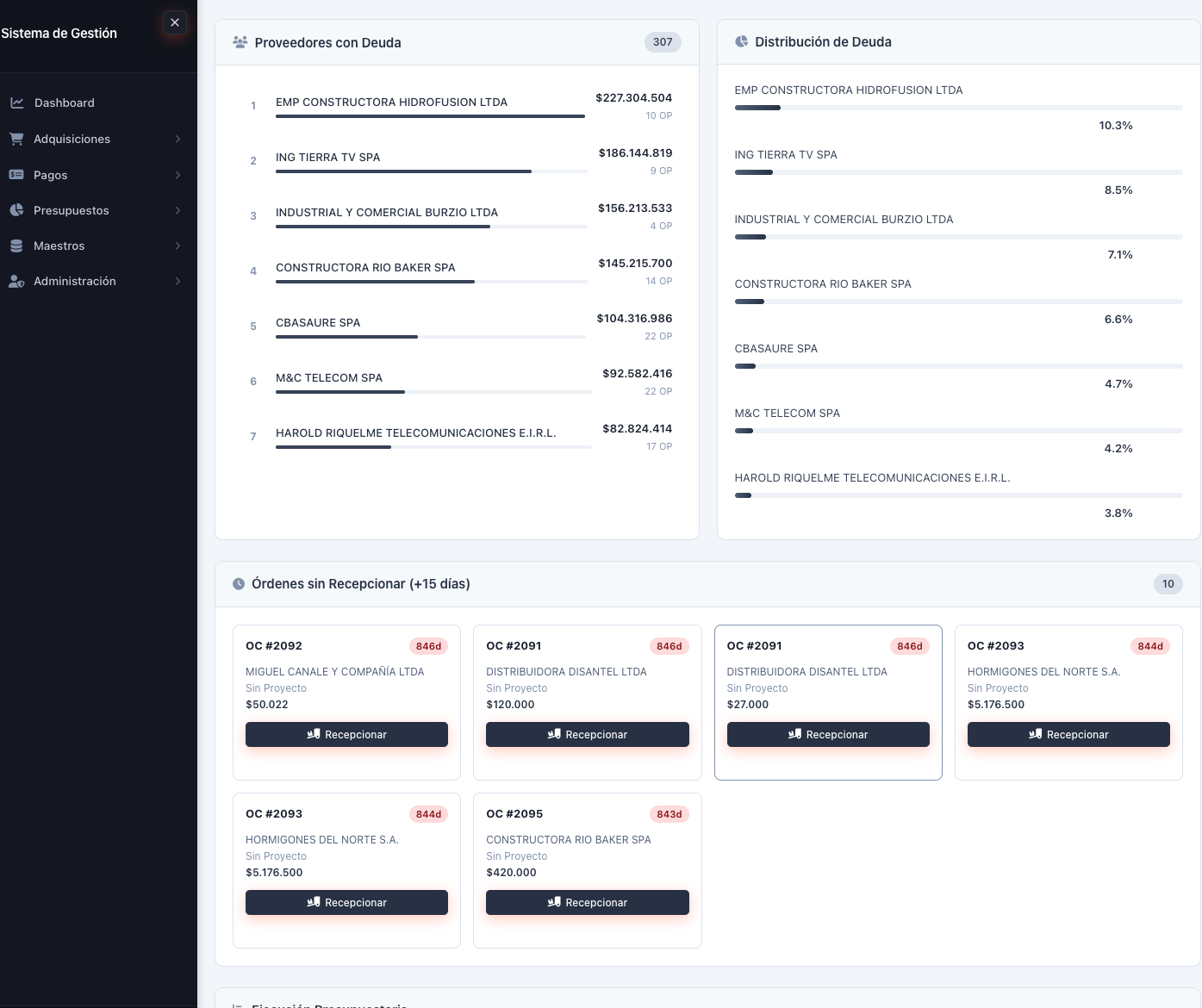Click the 843d badge on OC #2095
The height and width of the screenshot is (1008, 1202).
pos(669,814)
